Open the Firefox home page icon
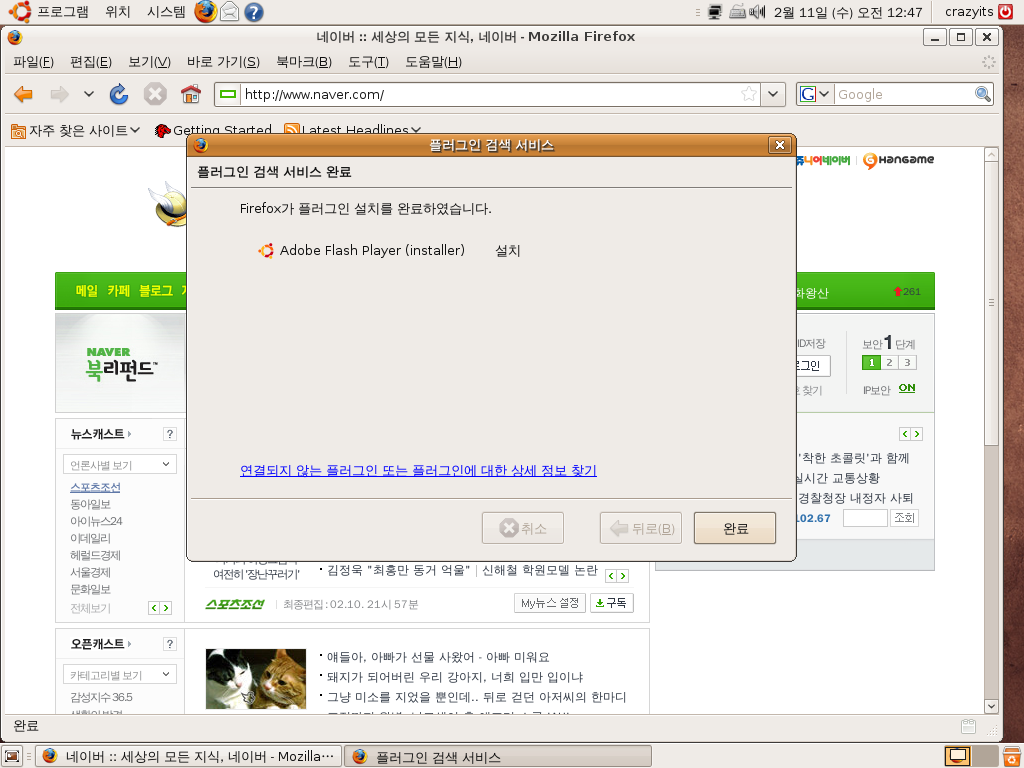Image resolution: width=1024 pixels, height=768 pixels. 191,95
